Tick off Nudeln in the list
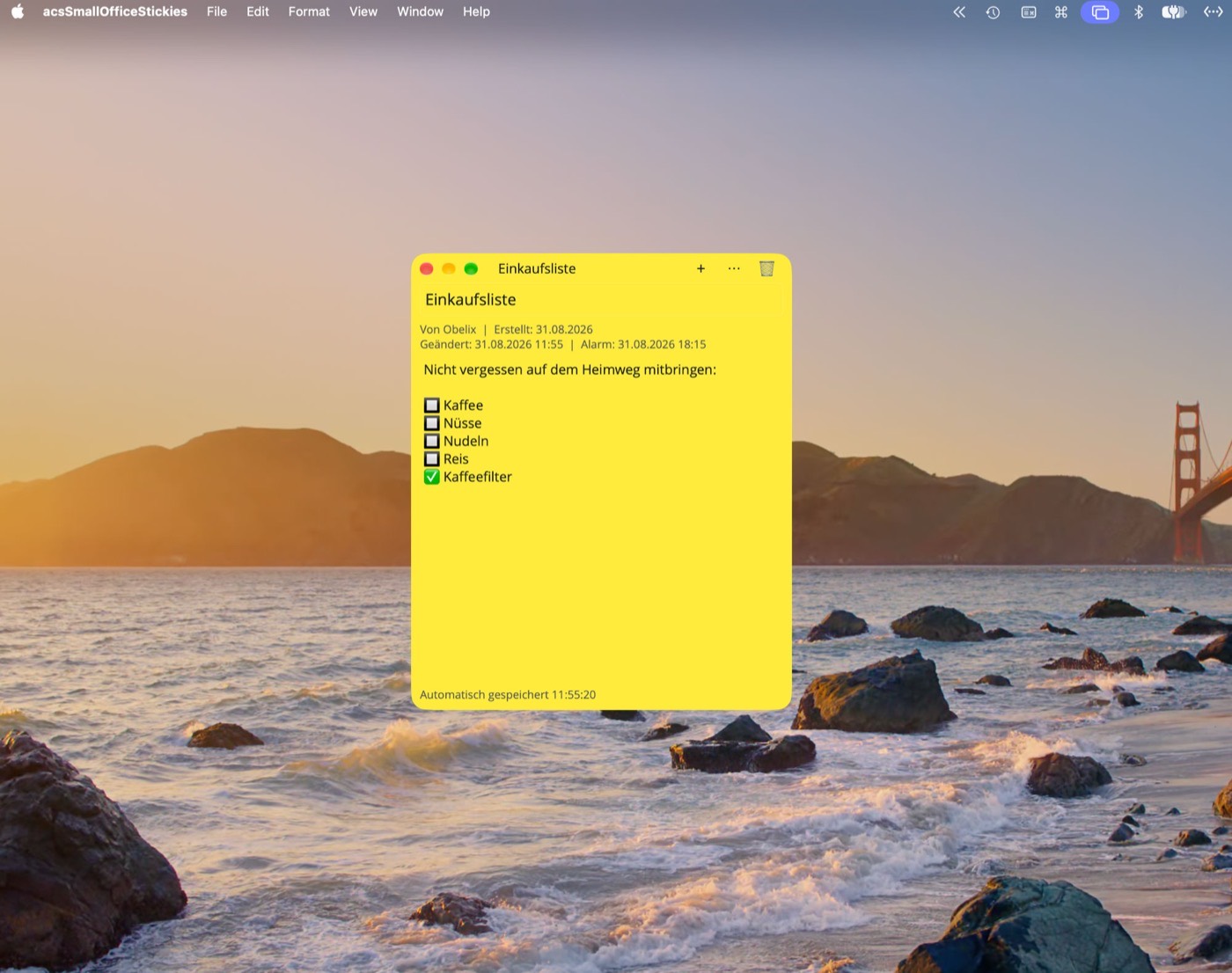1232x973 pixels. (432, 441)
